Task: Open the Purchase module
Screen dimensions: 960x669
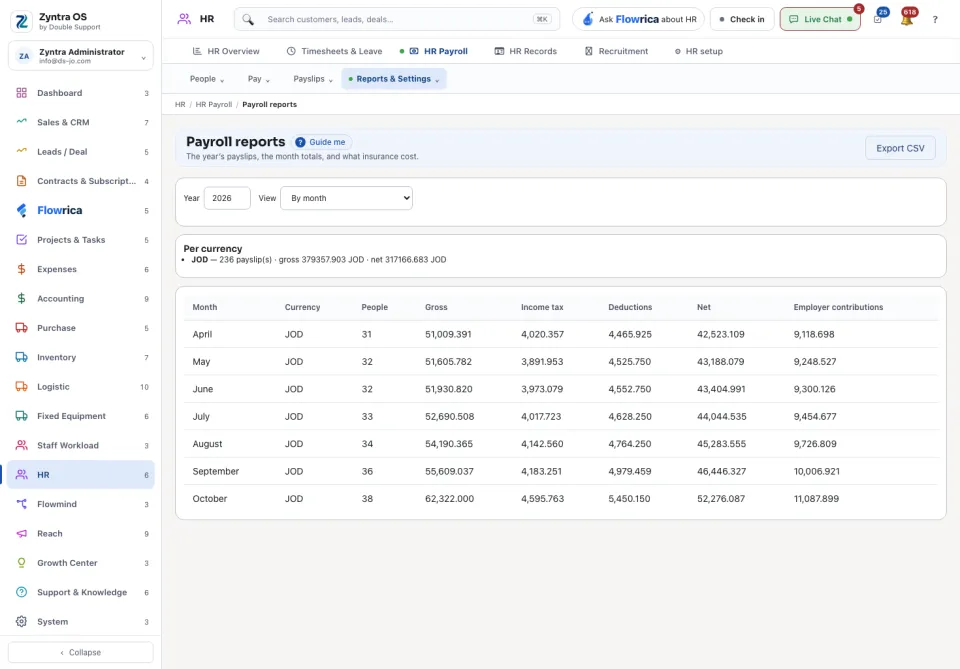Action: (81, 328)
